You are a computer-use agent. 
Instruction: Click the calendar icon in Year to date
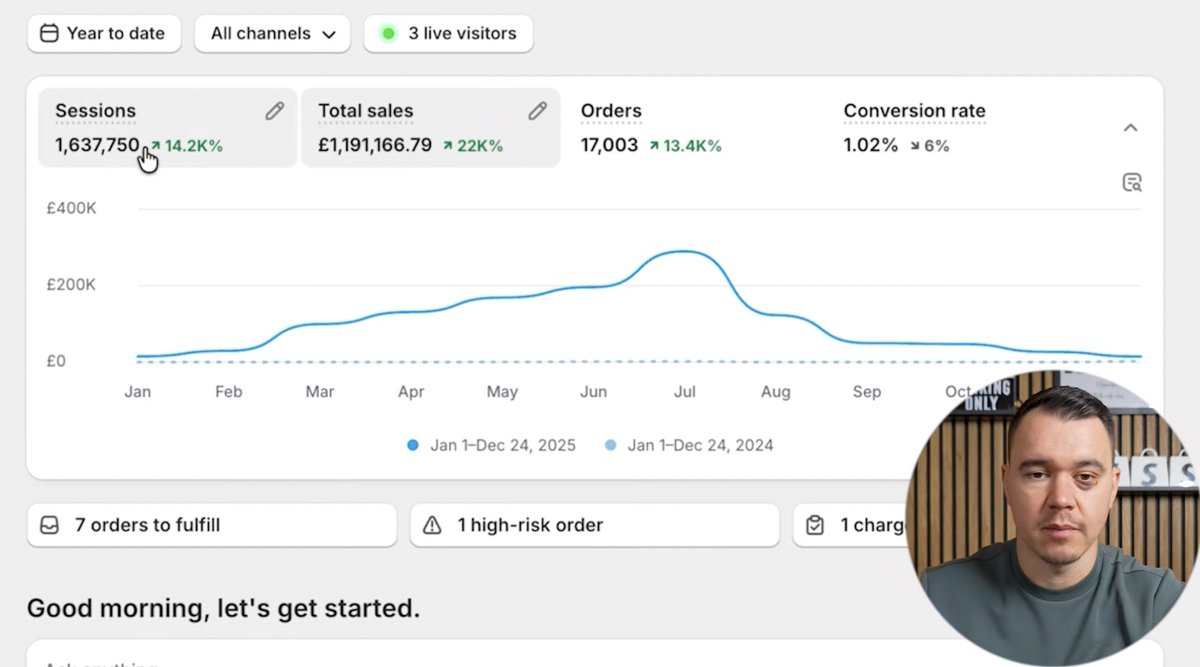49,33
